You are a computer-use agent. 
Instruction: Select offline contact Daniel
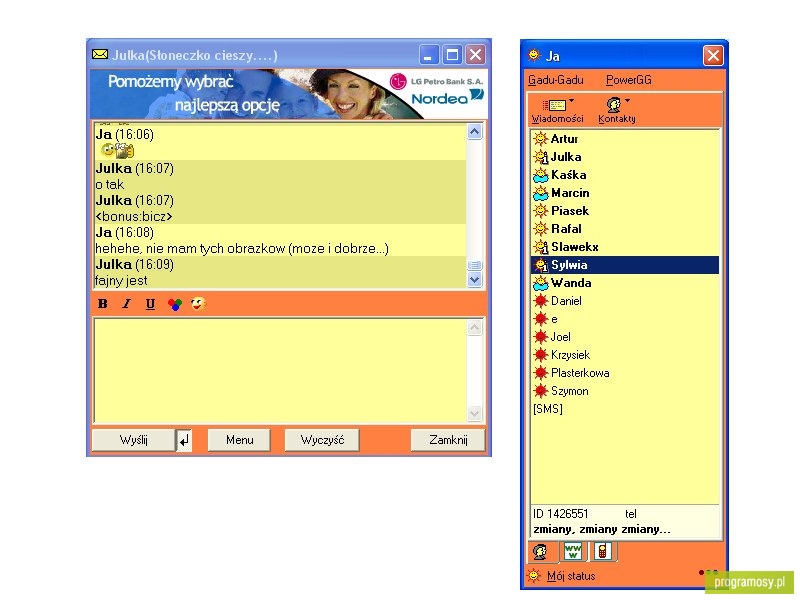point(625,301)
